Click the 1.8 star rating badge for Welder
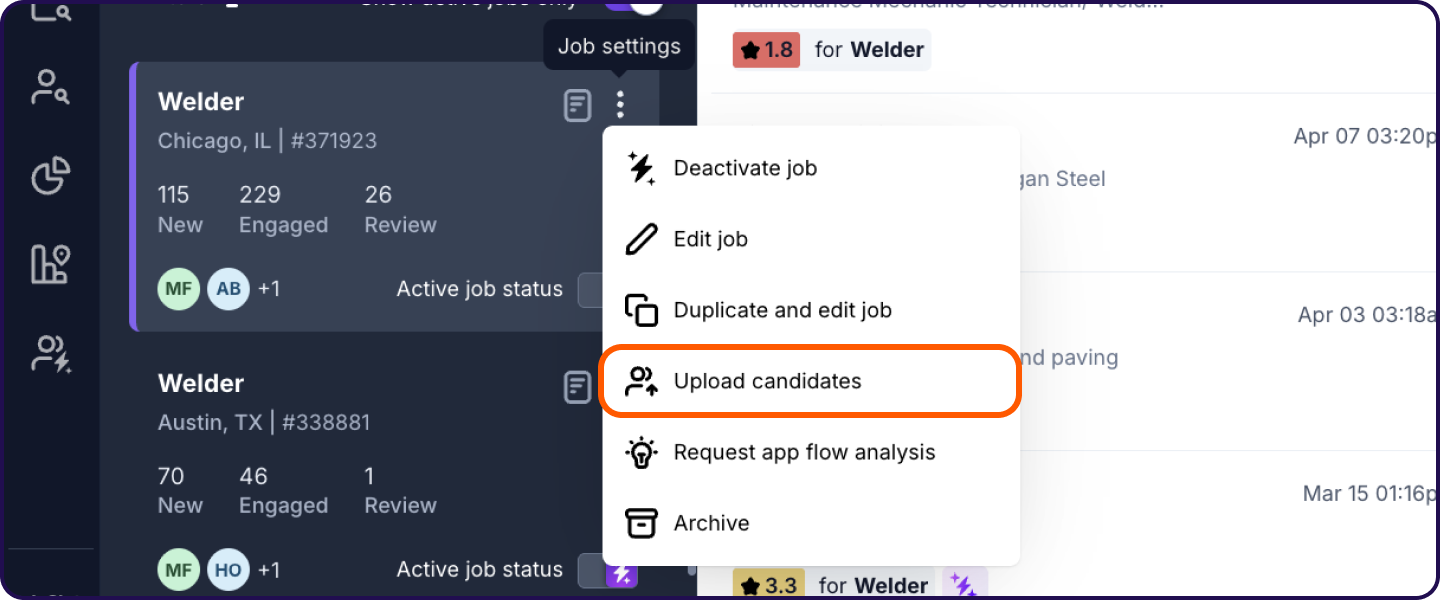This screenshot has width=1440, height=600. coord(766,49)
